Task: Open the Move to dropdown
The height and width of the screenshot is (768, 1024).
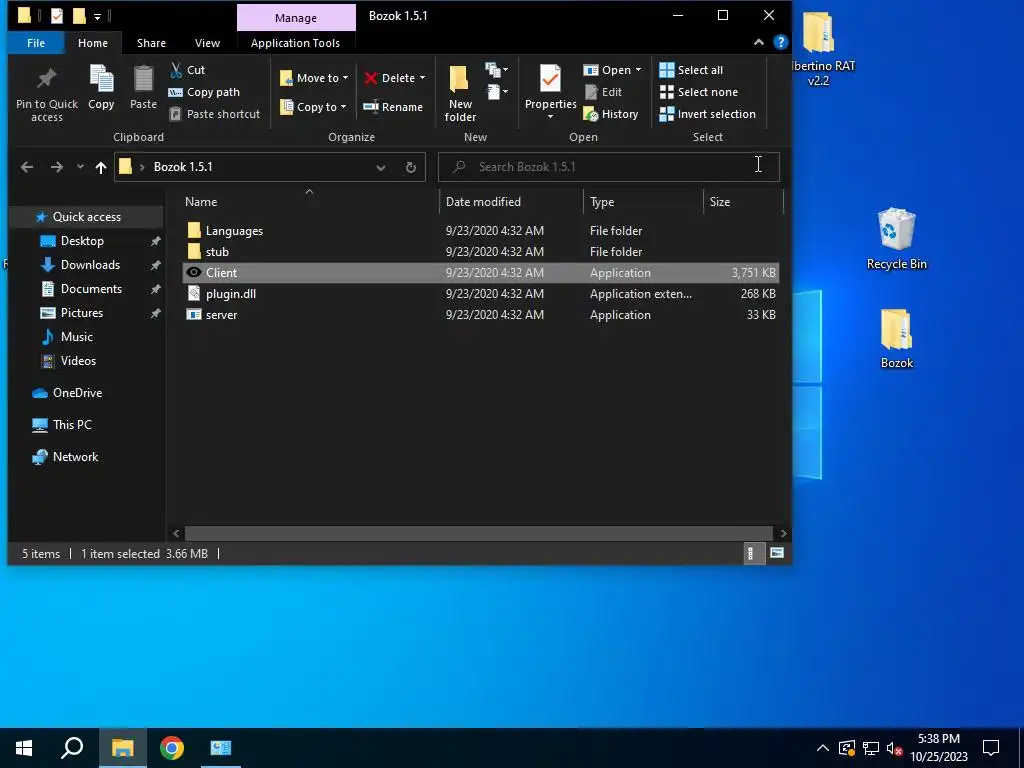Action: point(313,78)
